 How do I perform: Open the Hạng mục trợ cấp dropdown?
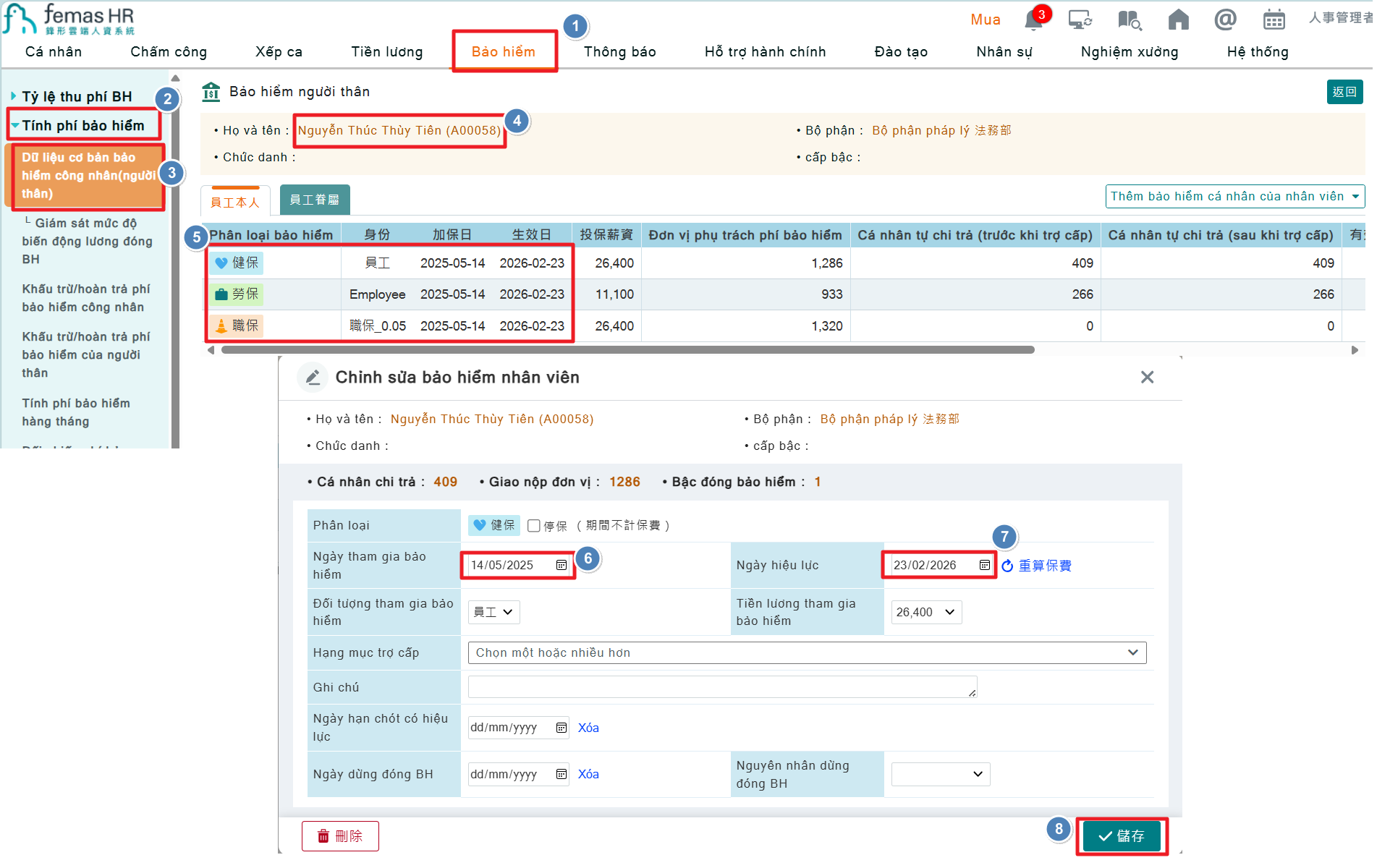pyautogui.click(x=807, y=652)
